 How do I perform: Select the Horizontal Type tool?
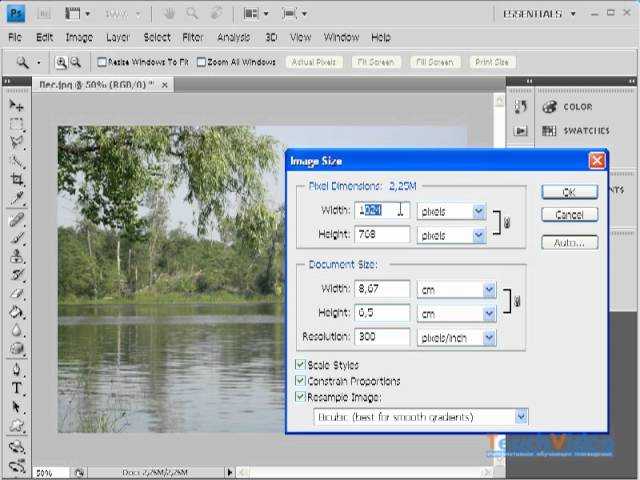[17, 388]
